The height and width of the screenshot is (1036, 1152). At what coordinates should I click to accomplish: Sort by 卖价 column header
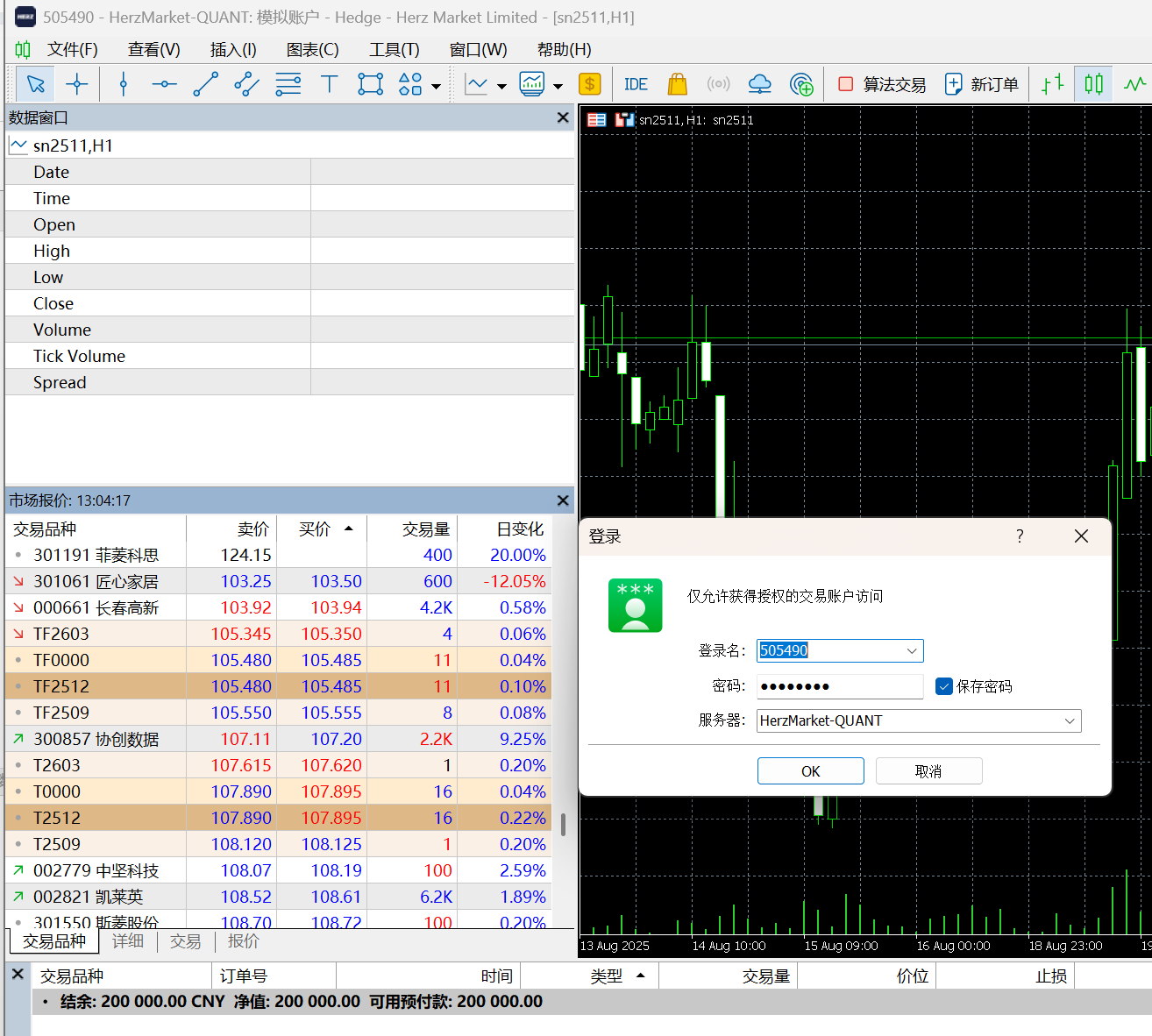(x=231, y=529)
